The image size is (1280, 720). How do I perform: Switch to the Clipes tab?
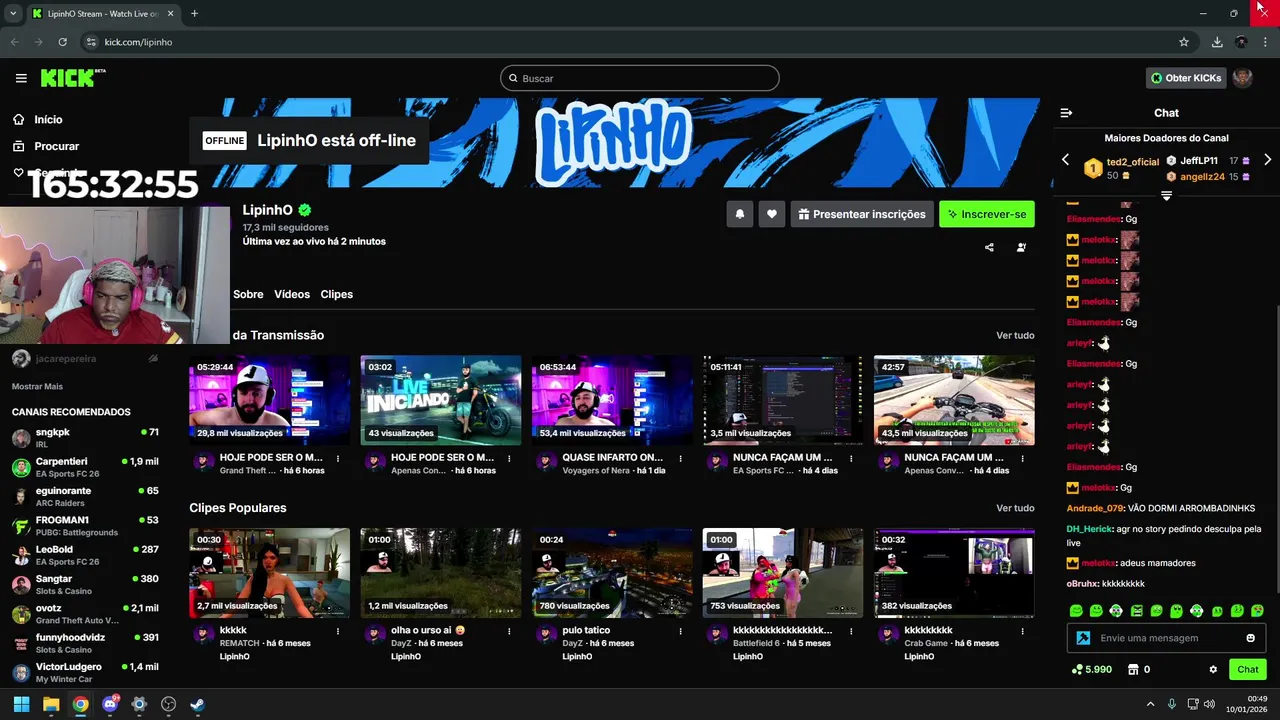click(x=337, y=294)
